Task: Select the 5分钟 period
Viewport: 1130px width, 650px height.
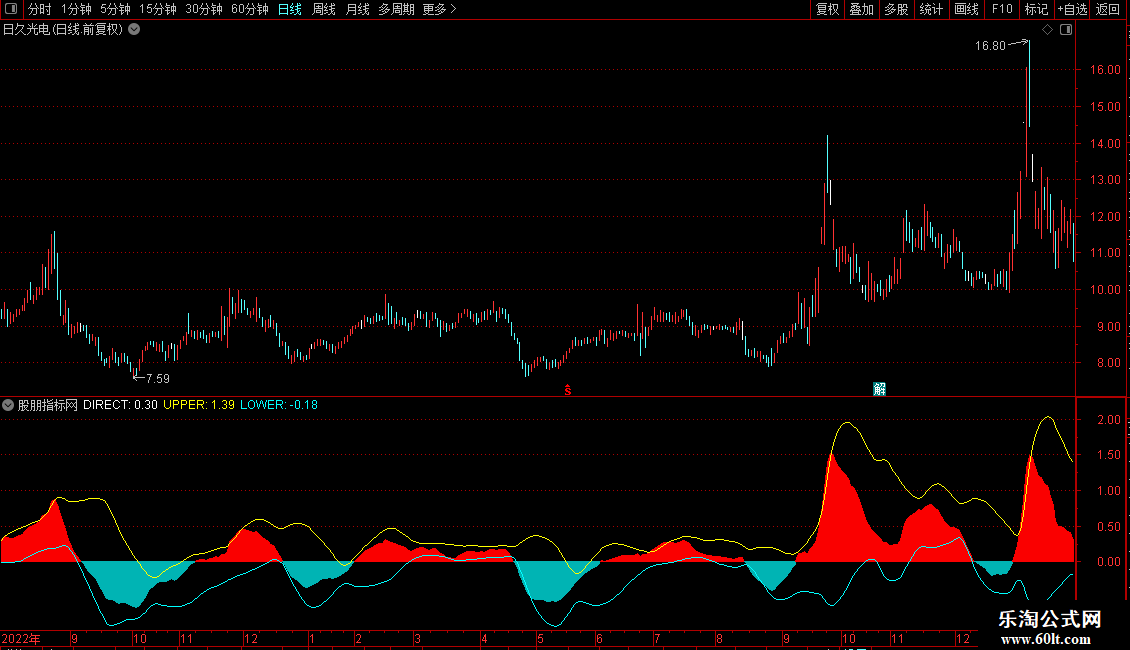Action: coord(115,9)
